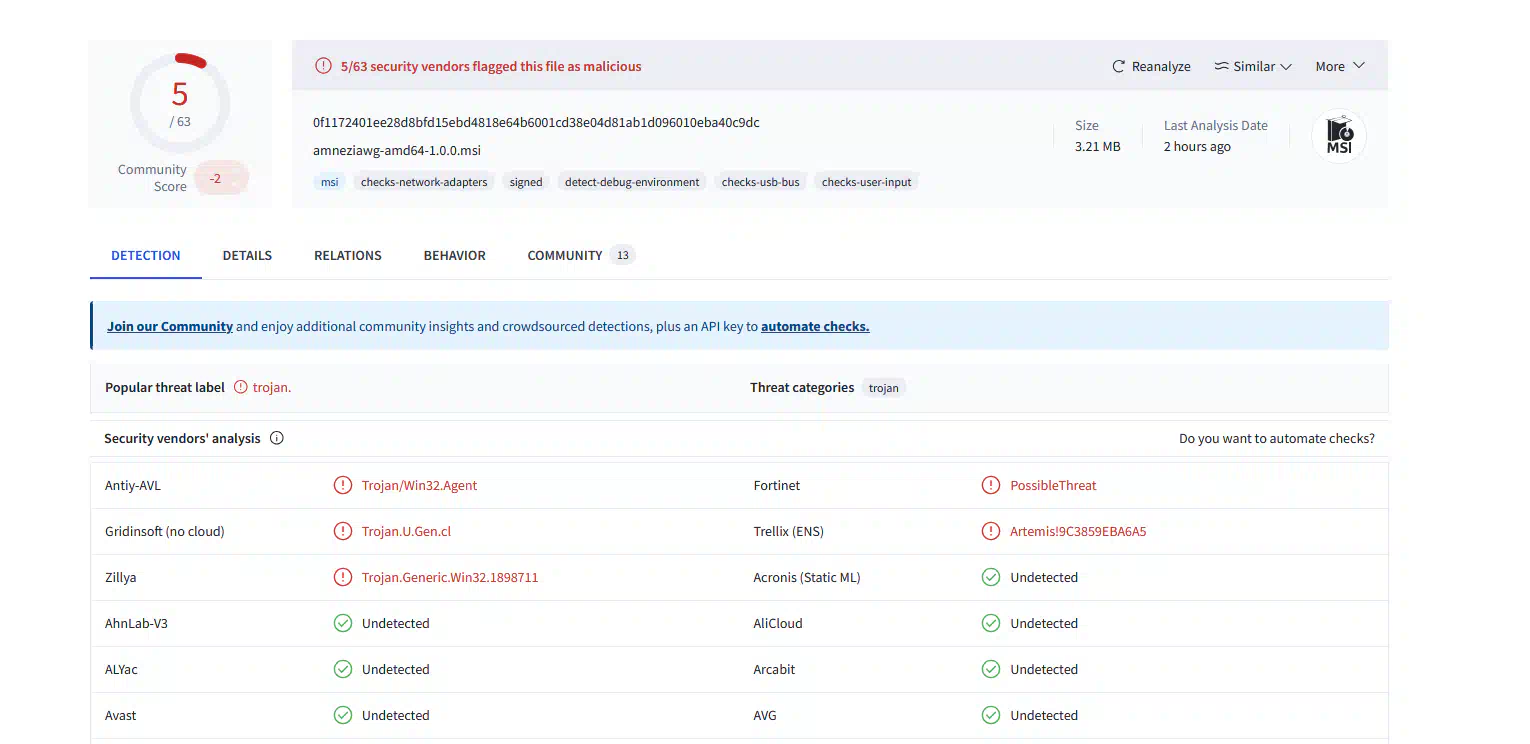Click the green check icon in AhnLab-V3 row
Viewport: 1530px width, 744px height.
pos(343,623)
